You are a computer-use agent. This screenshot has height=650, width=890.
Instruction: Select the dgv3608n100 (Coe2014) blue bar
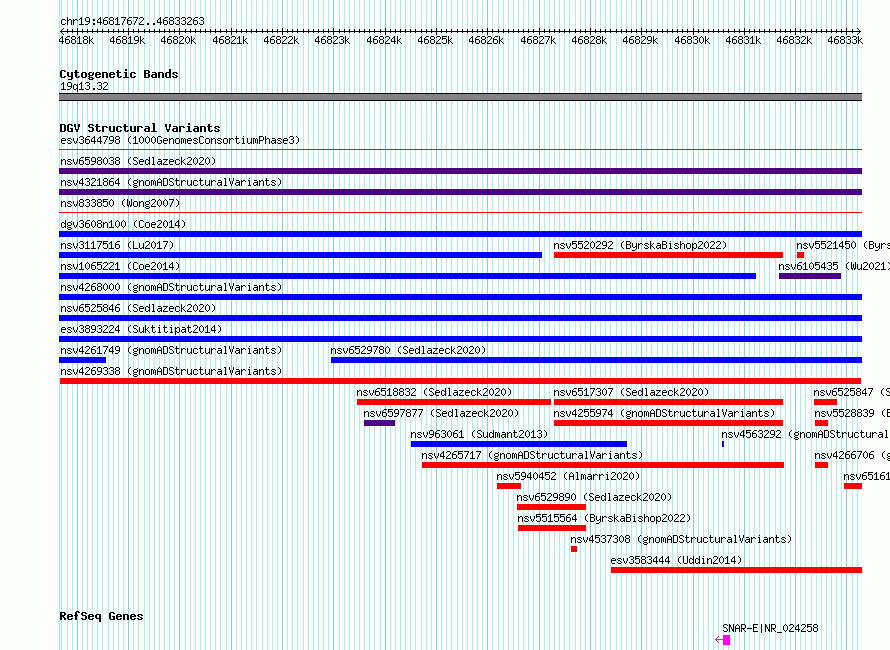pyautogui.click(x=460, y=234)
